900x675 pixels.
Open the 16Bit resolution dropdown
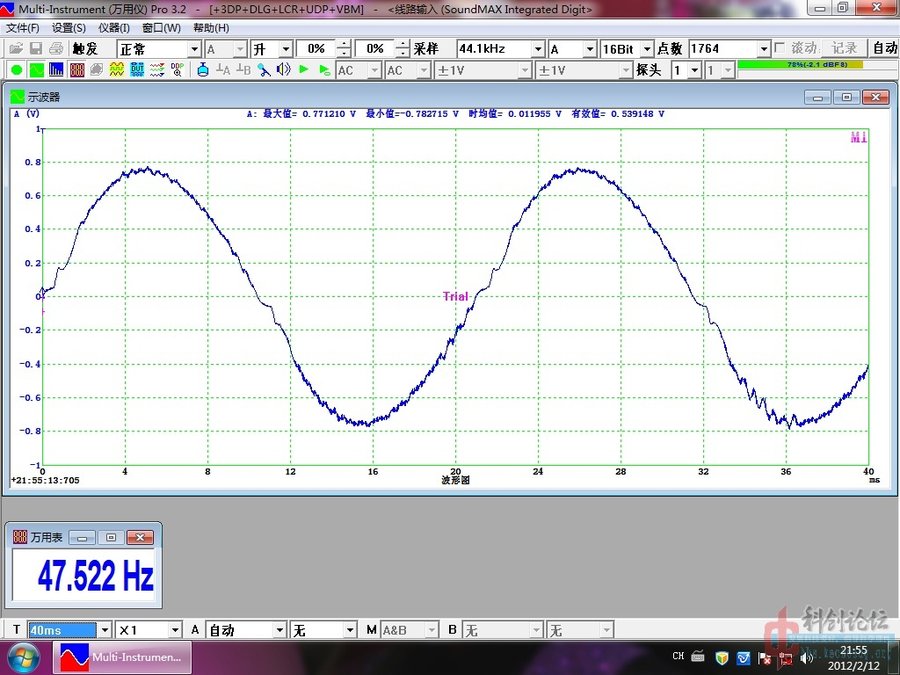tap(647, 49)
